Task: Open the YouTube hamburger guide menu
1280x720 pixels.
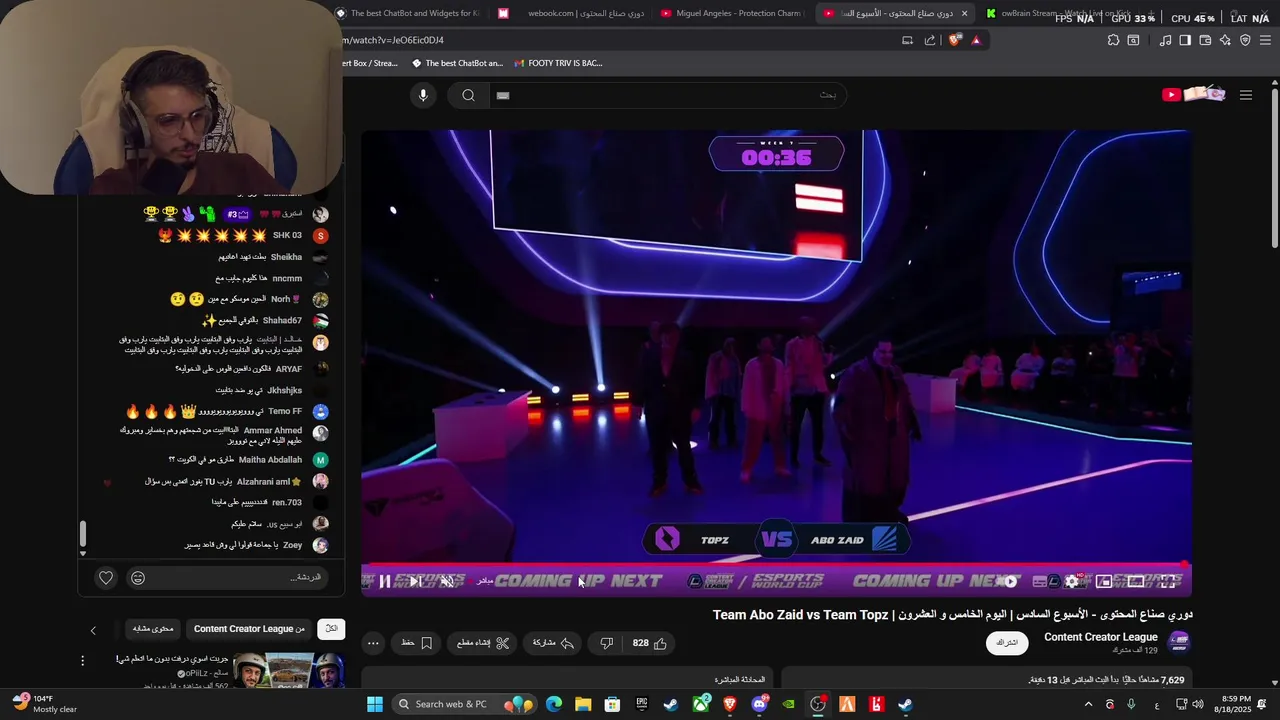Action: pos(1246,95)
